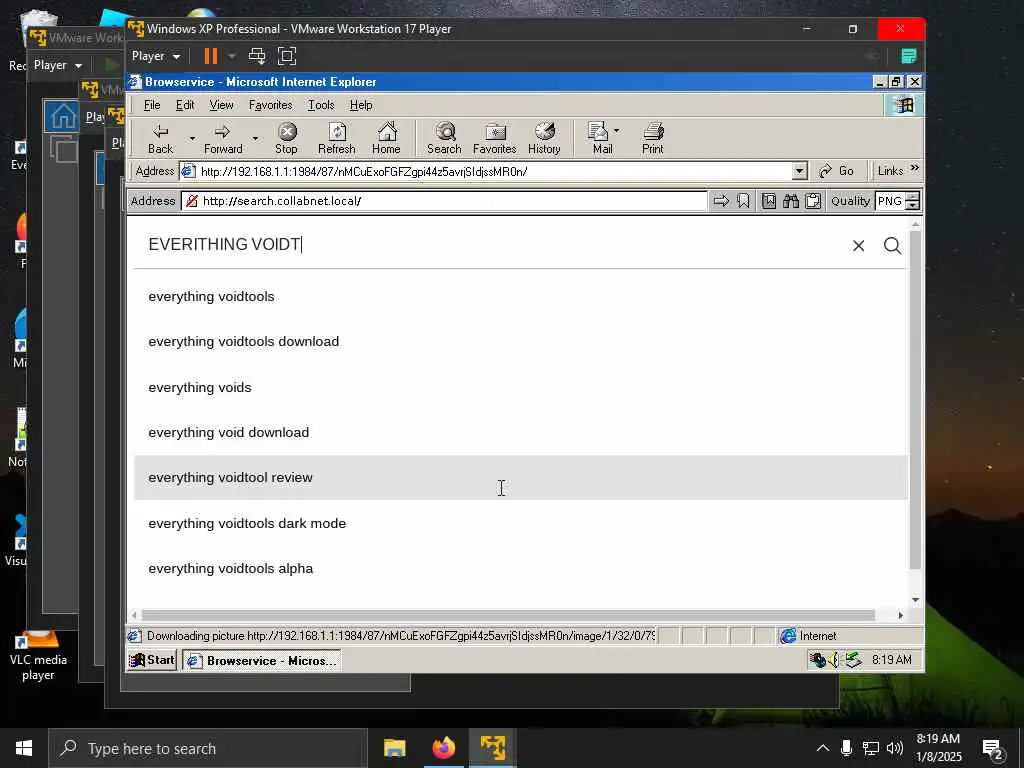Open the Tools menu
The image size is (1024, 768).
click(321, 105)
